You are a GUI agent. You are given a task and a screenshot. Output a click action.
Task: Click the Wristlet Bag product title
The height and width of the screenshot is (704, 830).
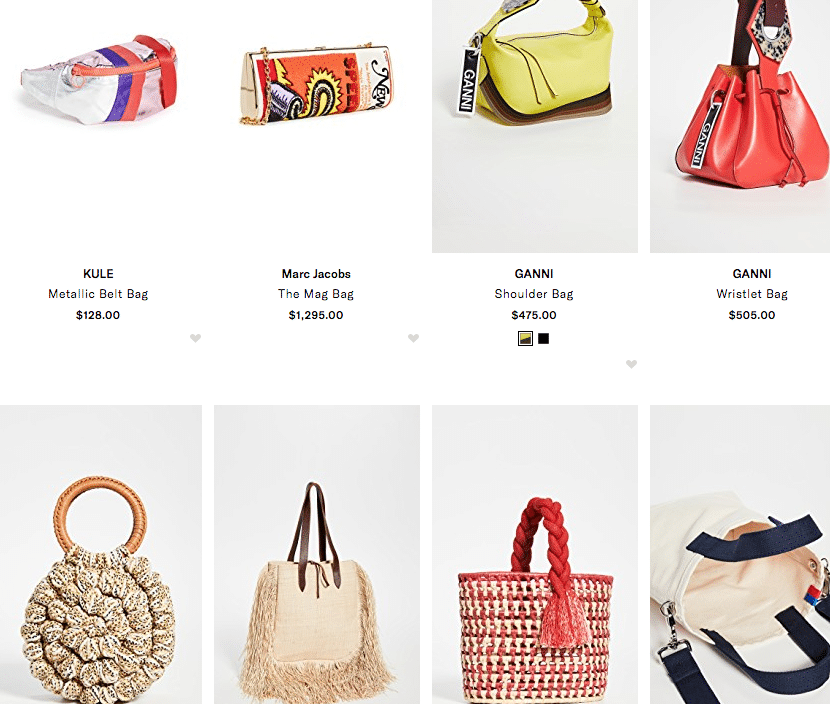[752, 294]
